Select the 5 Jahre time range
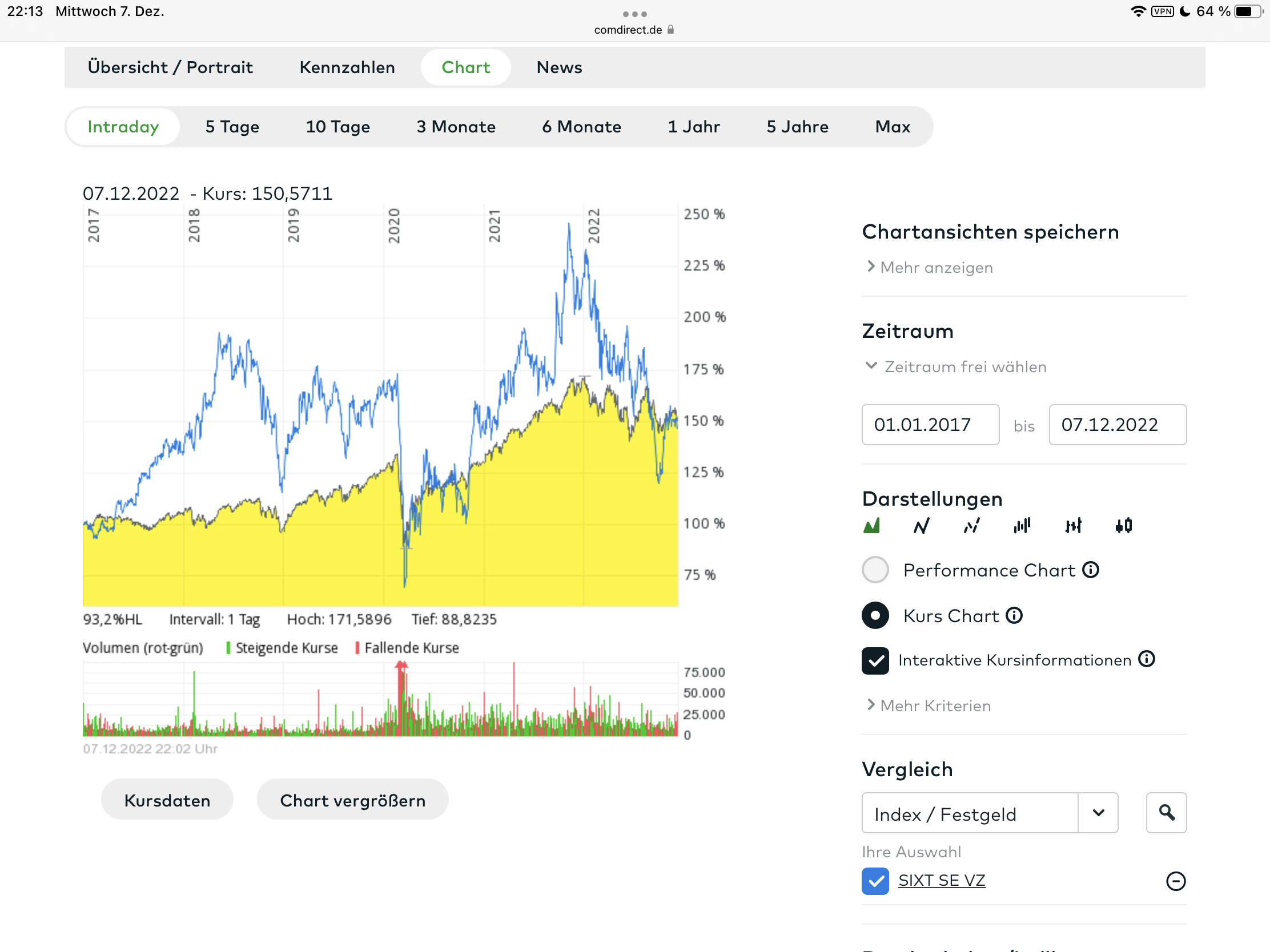This screenshot has height=952, width=1270. (797, 127)
